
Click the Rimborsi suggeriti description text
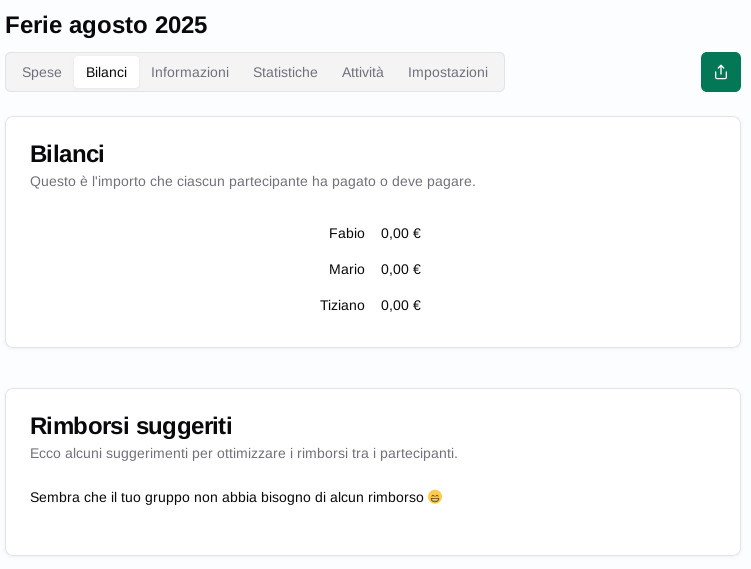[244, 453]
